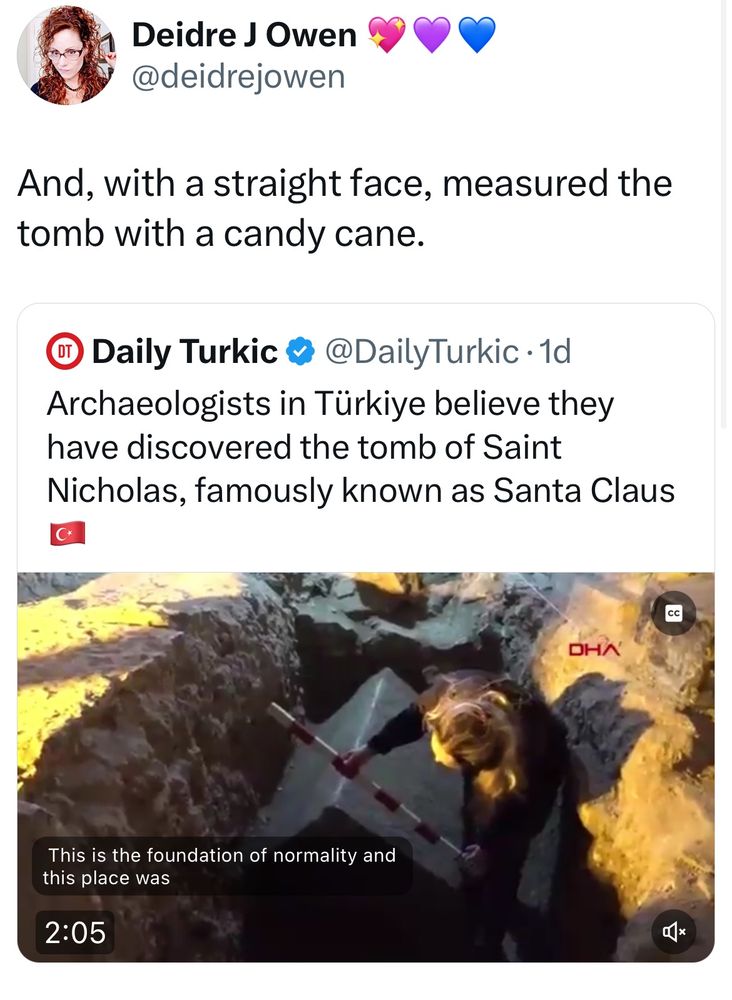This screenshot has width=732, height=1000.
Task: Expand the video caption text overlay
Action: tap(222, 865)
